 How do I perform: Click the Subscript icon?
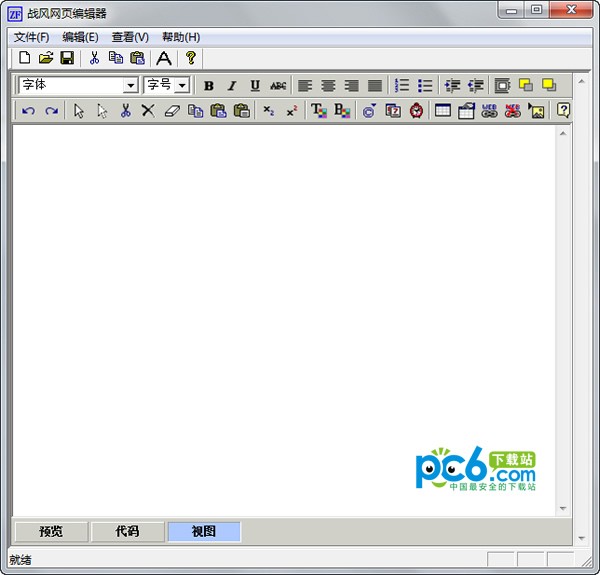[x=268, y=111]
